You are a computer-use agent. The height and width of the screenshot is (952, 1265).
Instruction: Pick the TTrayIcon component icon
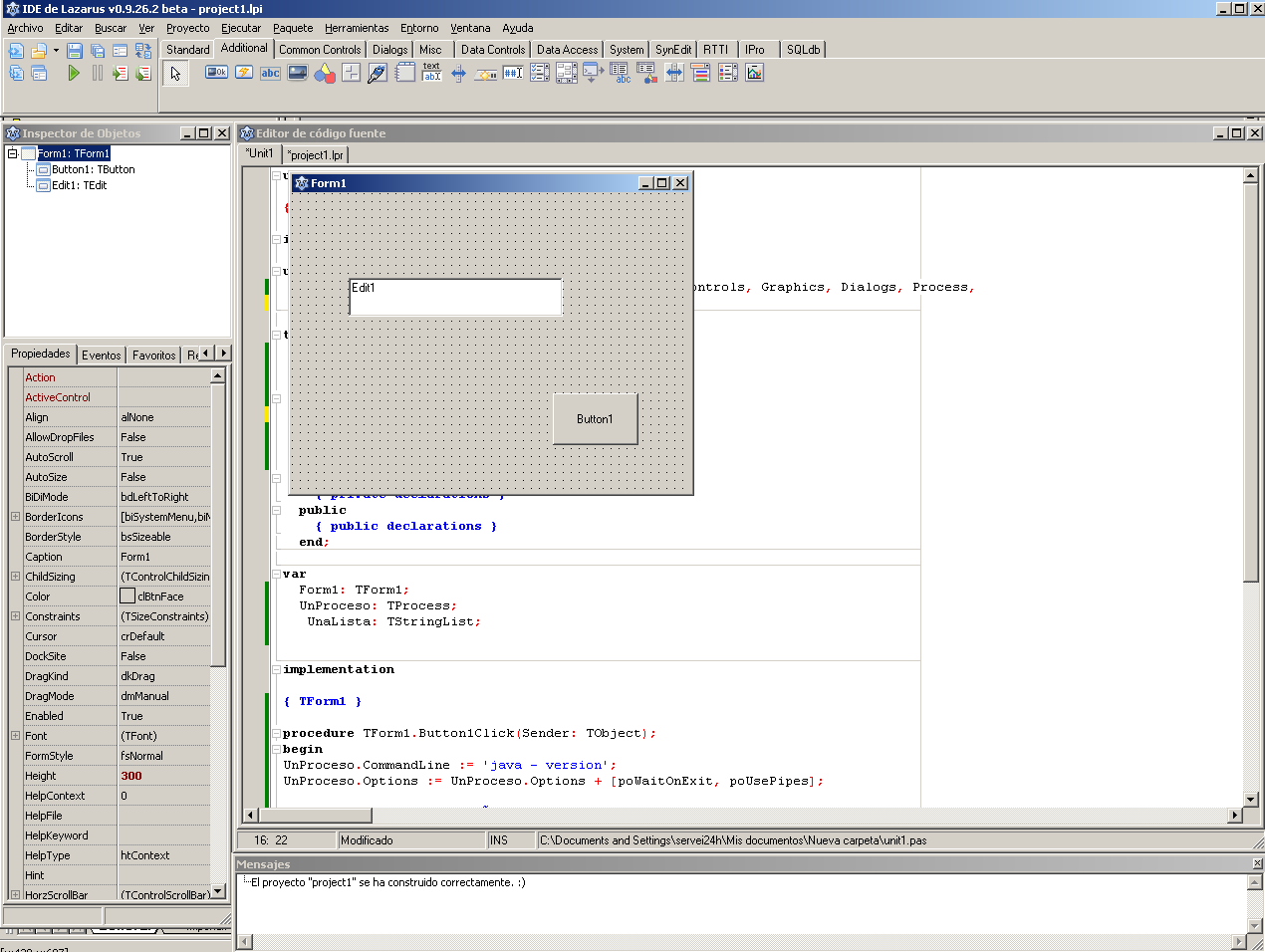coord(486,74)
